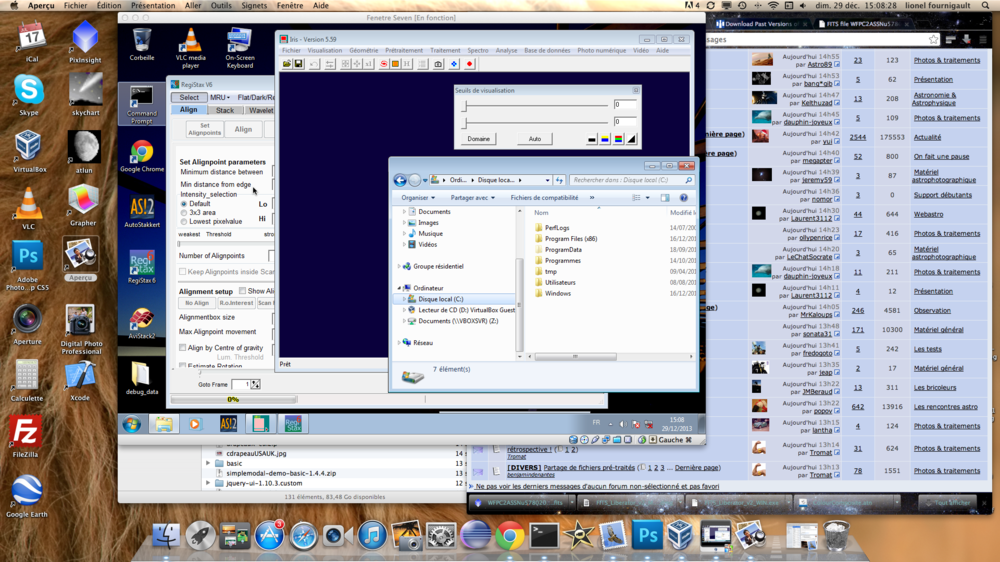Viewport: 1000px width, 562px height.
Task: Click the Explorer search field
Action: [631, 181]
